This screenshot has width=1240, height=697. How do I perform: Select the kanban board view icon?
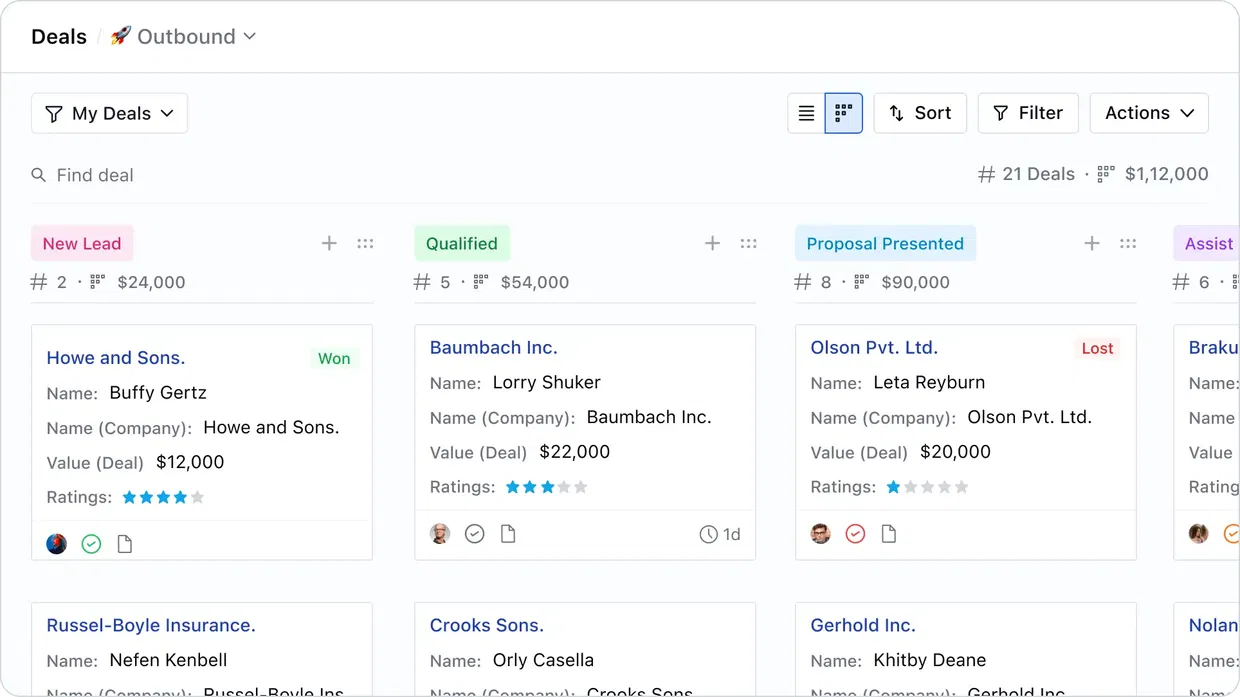843,113
